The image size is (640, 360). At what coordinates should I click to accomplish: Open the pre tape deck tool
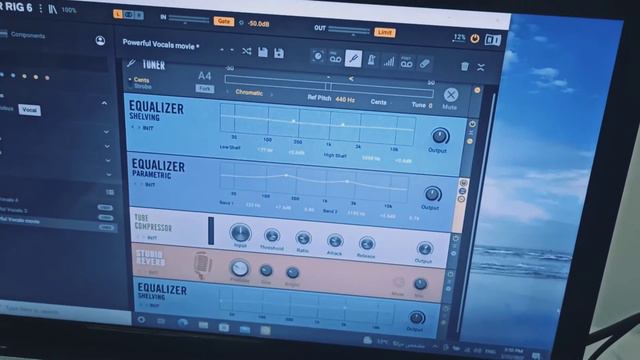coord(335,58)
